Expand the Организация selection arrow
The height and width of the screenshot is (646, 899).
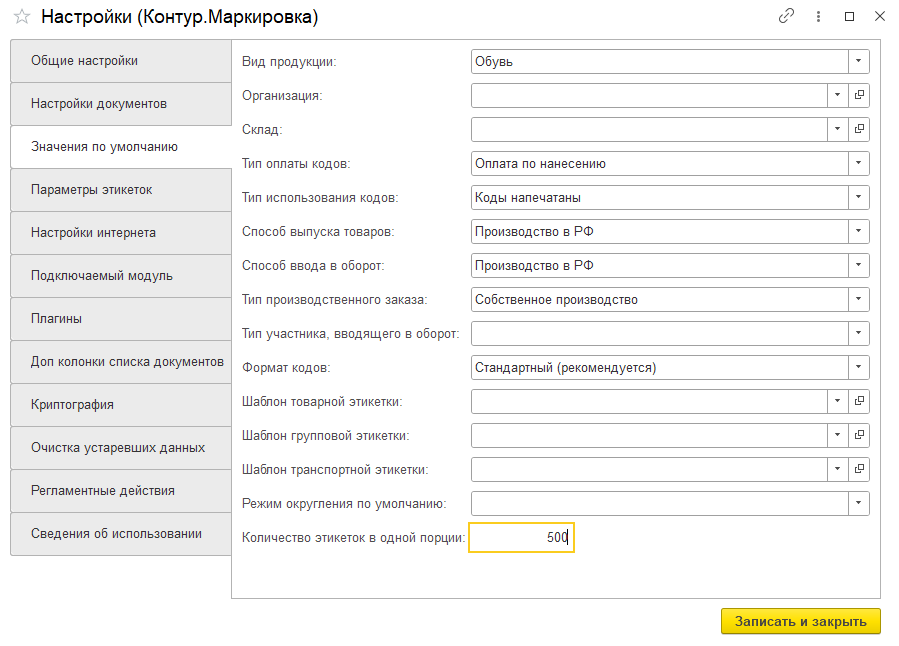838,95
